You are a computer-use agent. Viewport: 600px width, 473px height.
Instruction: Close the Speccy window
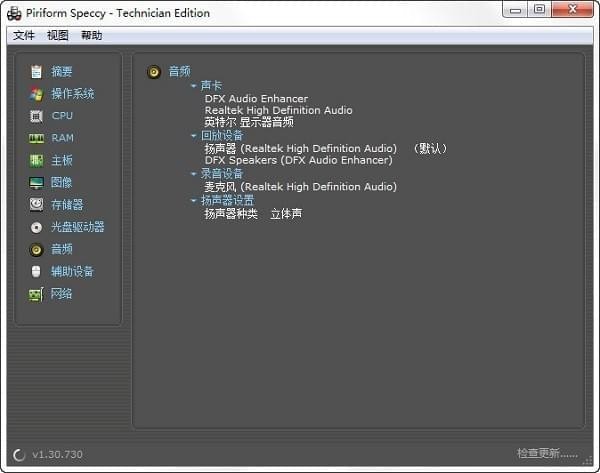(x=572, y=9)
